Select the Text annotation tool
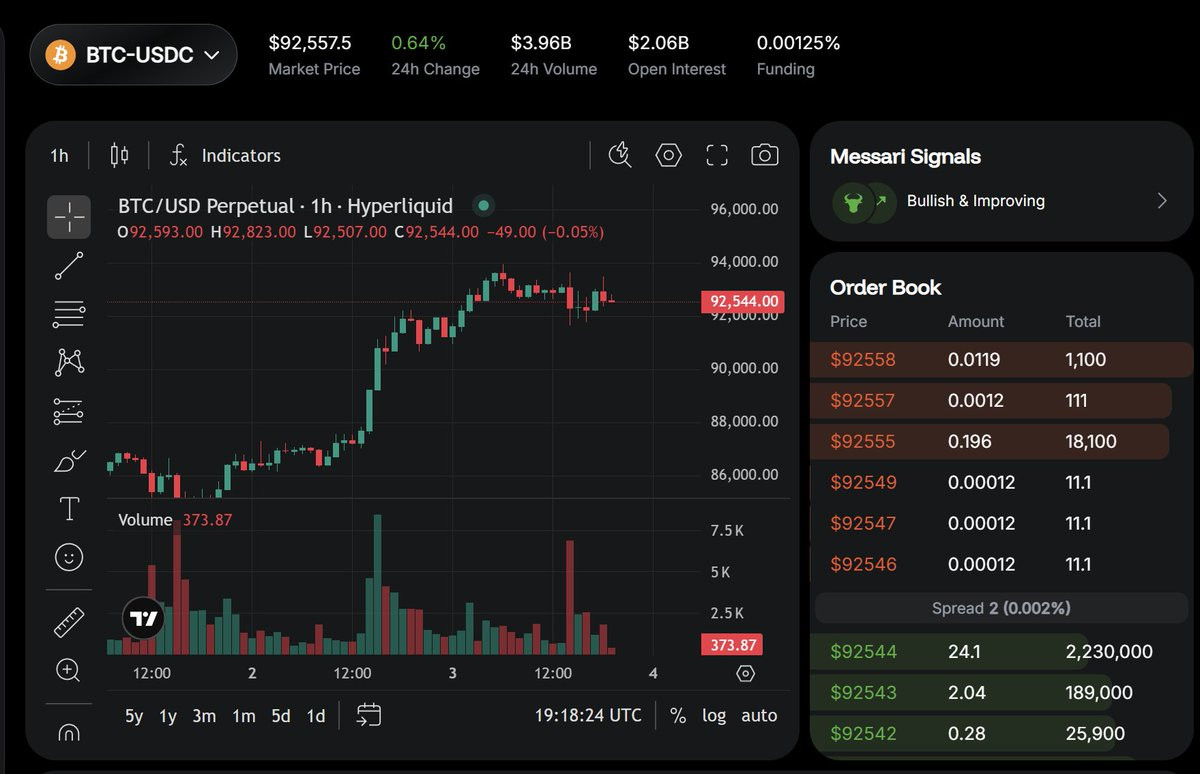The width and height of the screenshot is (1200, 774). point(69,508)
